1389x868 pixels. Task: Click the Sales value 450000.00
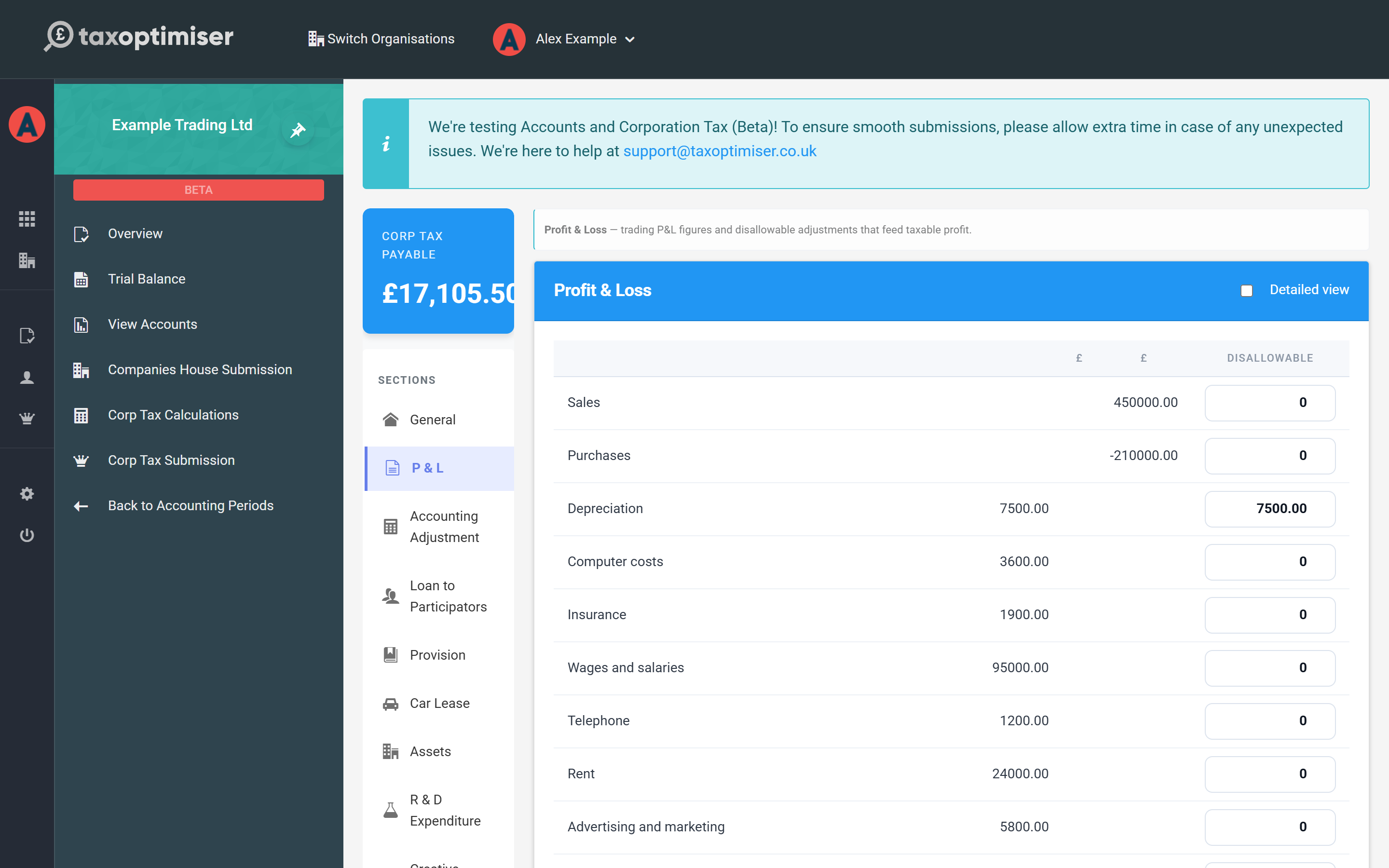1145,403
